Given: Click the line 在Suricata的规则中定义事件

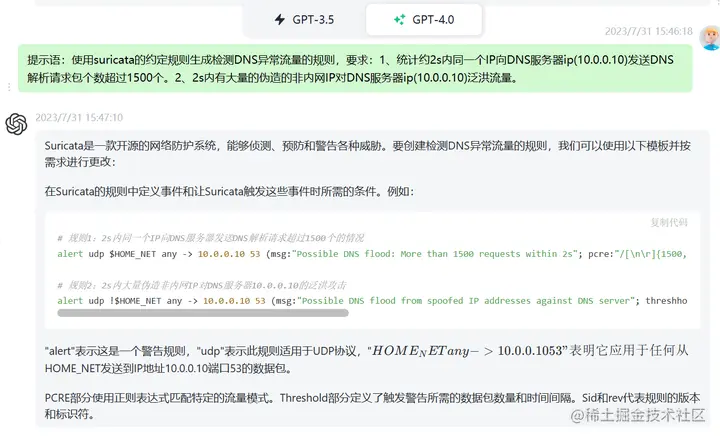Looking at the screenshot, I should coord(229,191).
